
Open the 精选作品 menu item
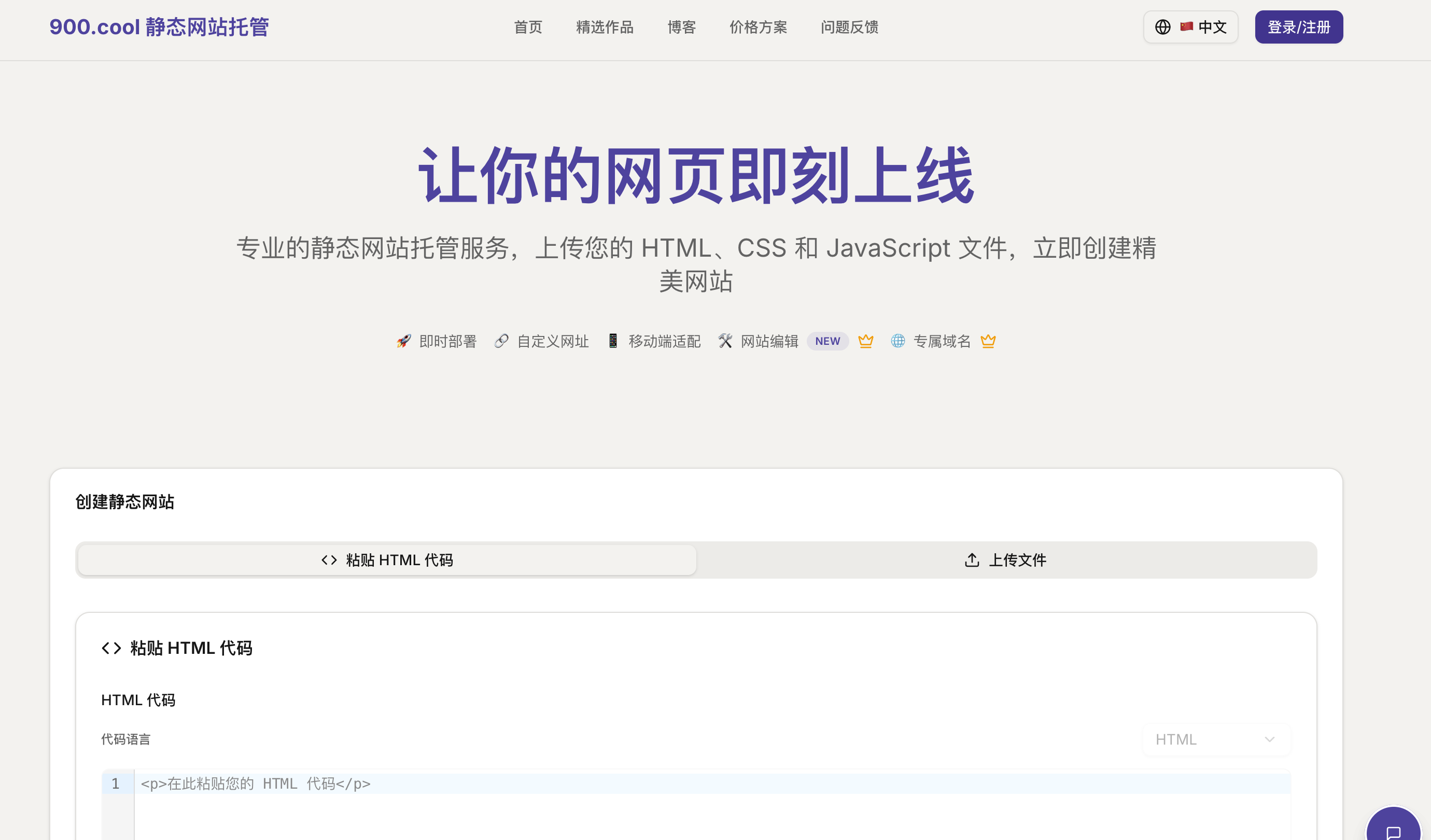pos(605,26)
